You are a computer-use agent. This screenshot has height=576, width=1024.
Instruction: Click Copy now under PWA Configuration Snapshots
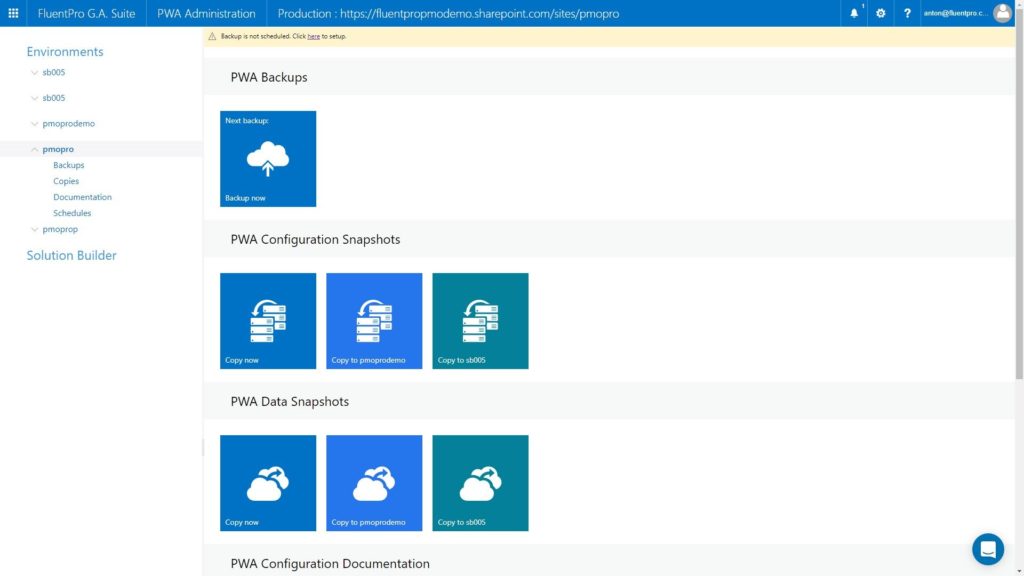pos(267,320)
